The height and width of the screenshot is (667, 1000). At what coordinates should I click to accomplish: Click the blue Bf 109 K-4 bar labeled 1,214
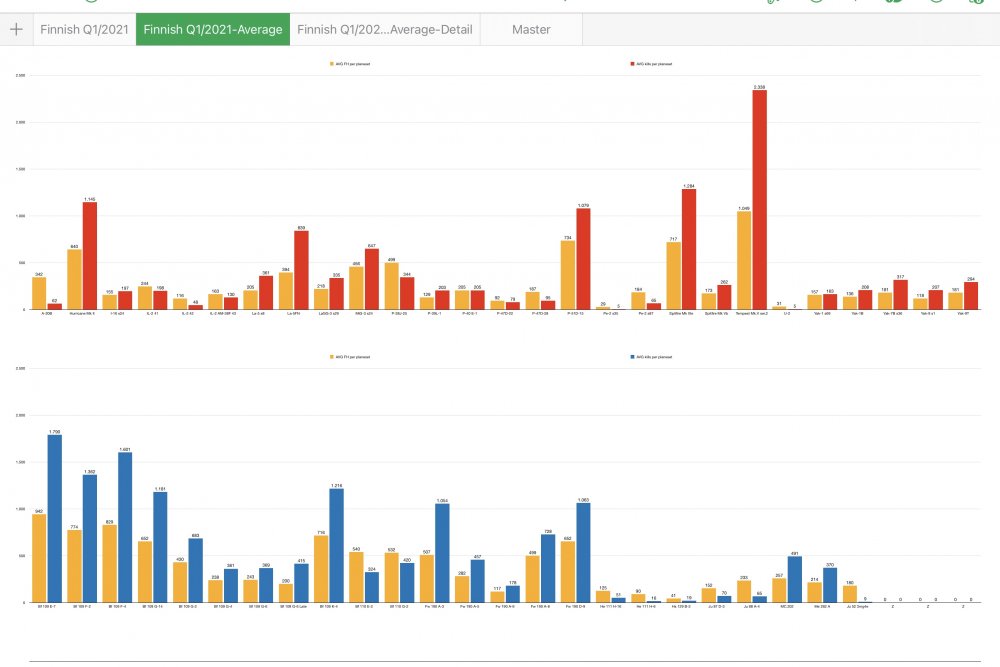point(336,545)
